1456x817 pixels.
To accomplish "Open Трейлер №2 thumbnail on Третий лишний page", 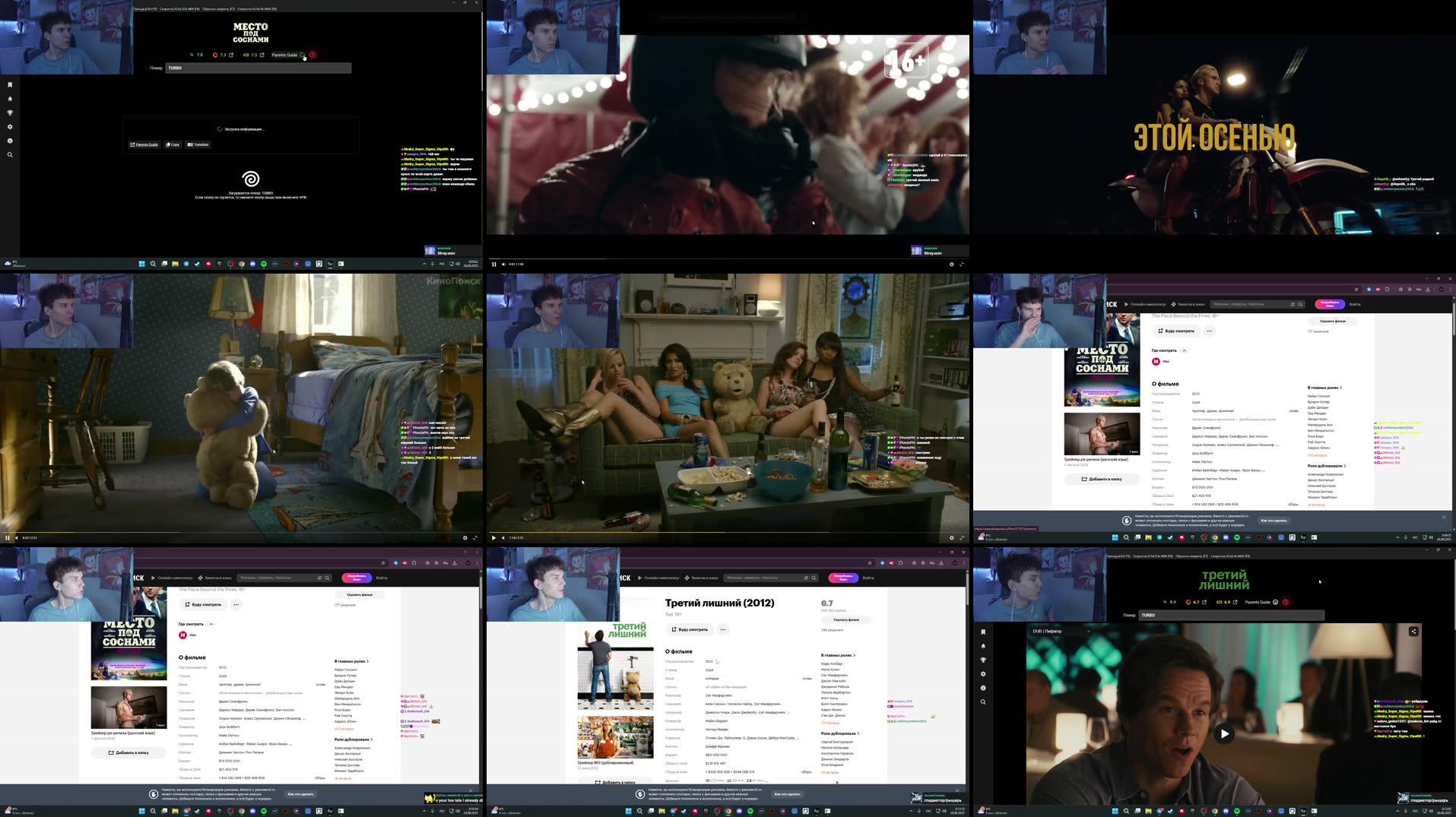I will pyautogui.click(x=615, y=737).
